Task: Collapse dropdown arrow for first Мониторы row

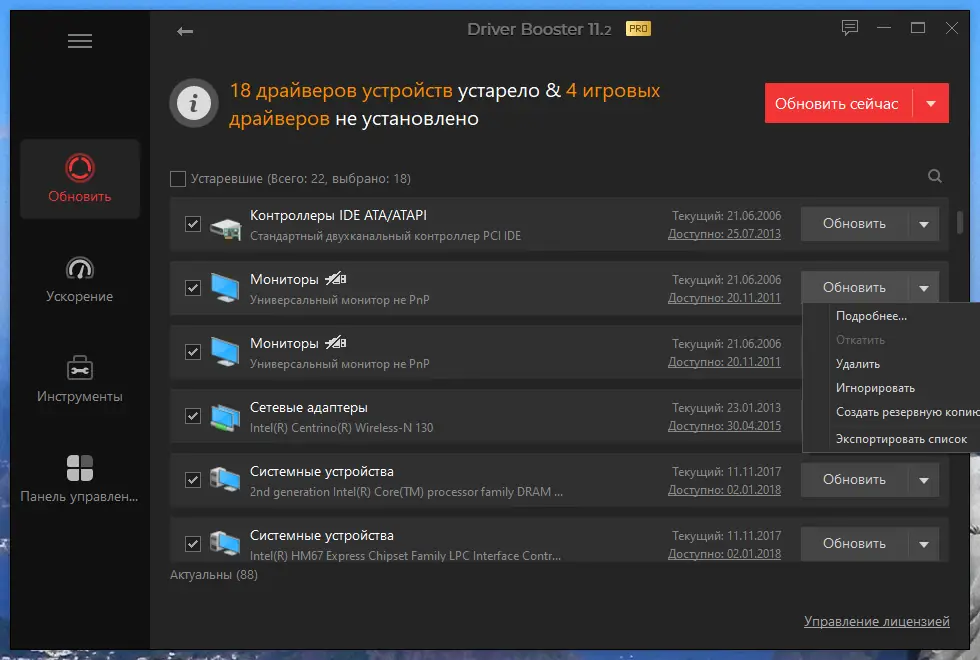Action: click(x=924, y=288)
